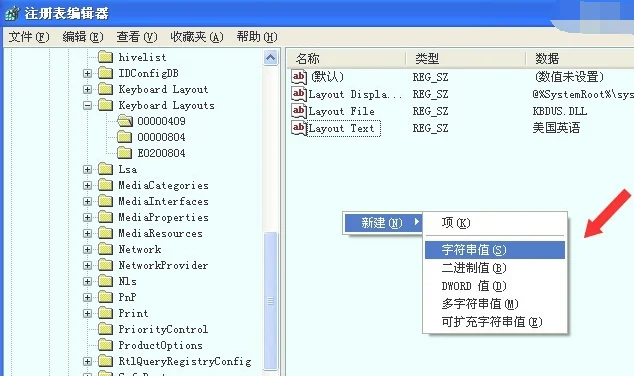Screen dimensions: 634x376
Task: Expand the MediaCategories key
Action: point(87,186)
